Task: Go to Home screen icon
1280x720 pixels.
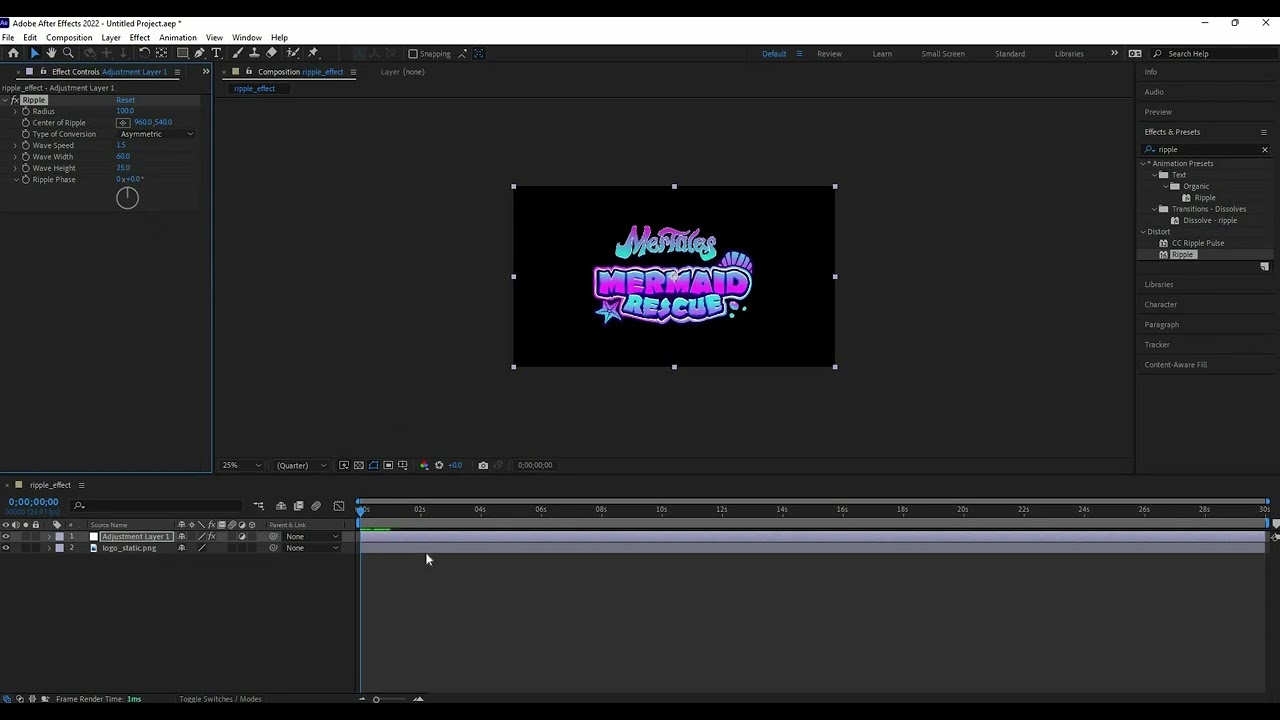Action: pos(13,53)
